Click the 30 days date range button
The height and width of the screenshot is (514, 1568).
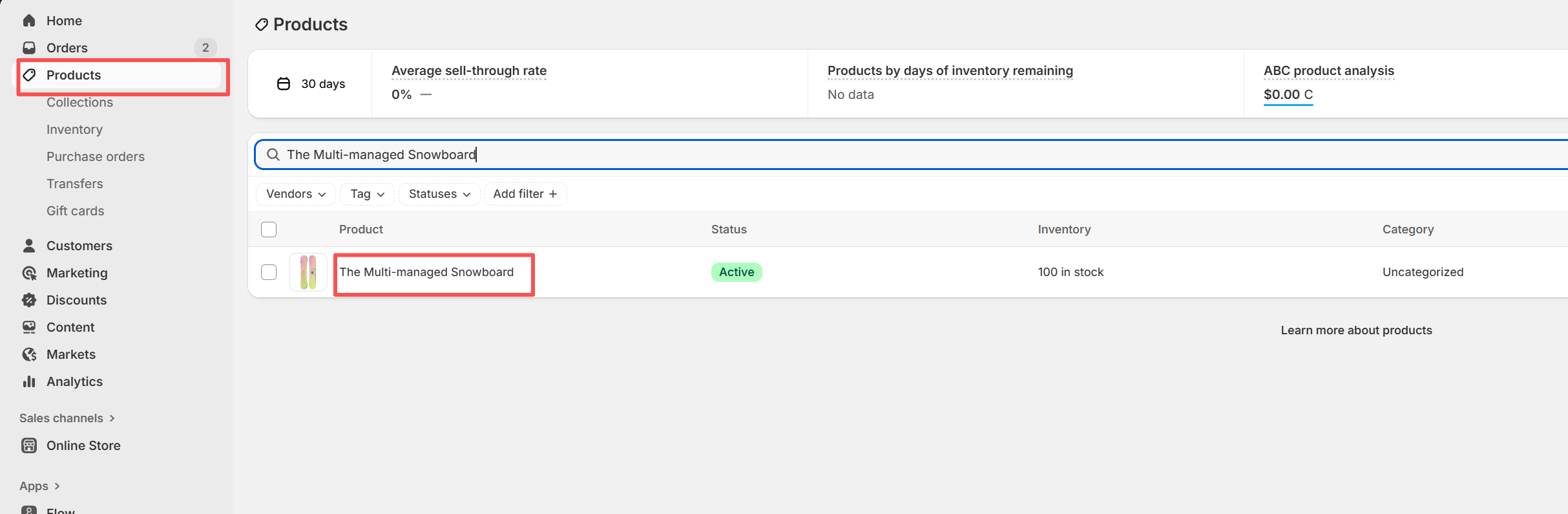click(311, 84)
